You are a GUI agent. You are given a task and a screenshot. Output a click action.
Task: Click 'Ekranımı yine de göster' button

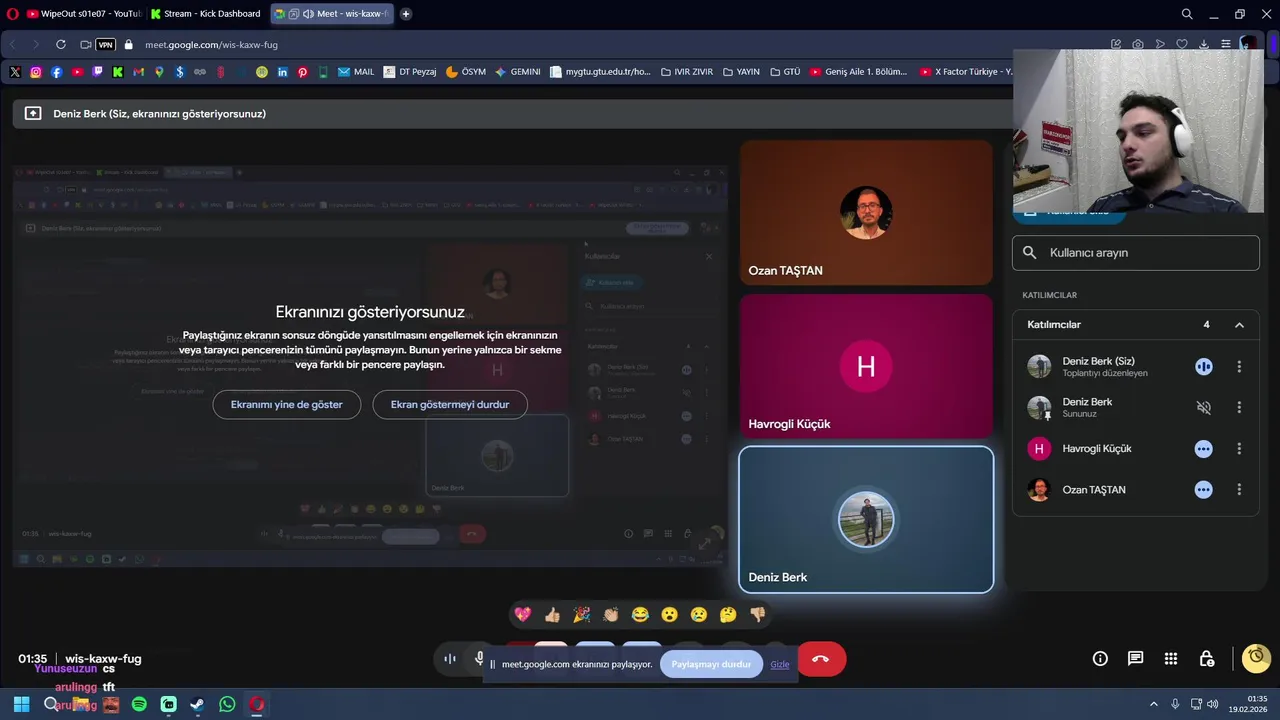coord(287,404)
